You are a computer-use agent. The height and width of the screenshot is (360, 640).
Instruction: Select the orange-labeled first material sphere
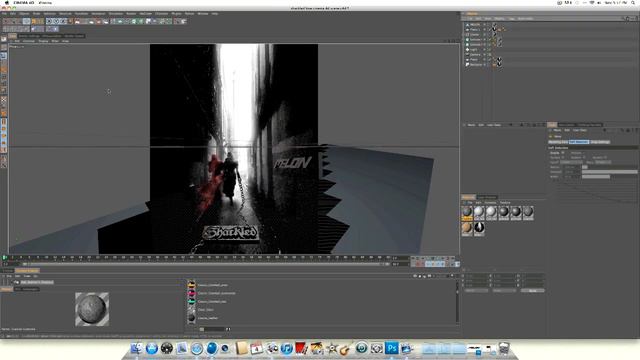tap(467, 213)
